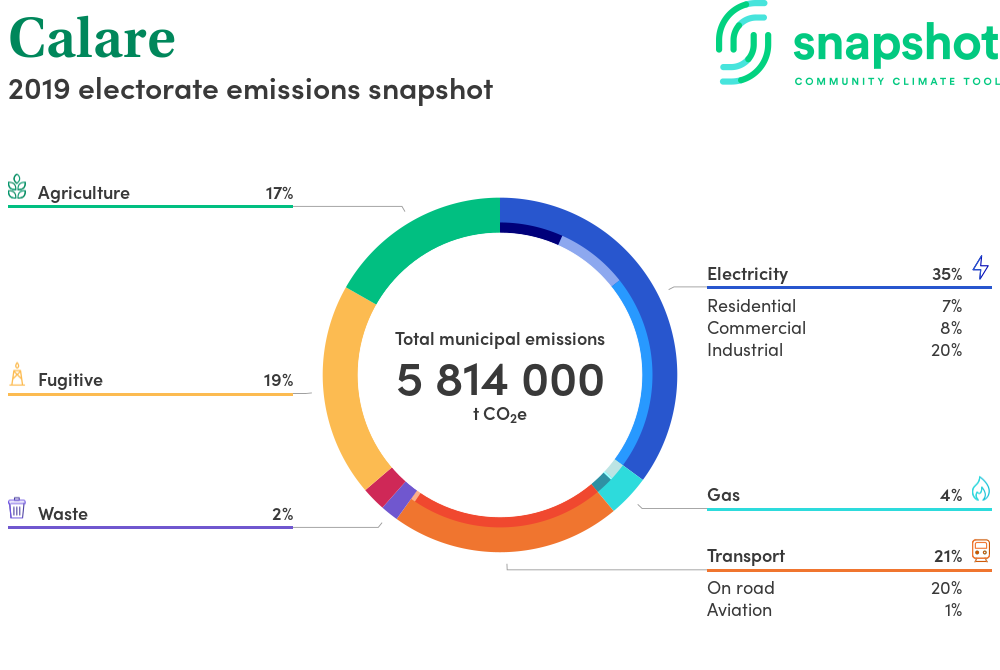The height and width of the screenshot is (670, 1000).
Task: Select the pale blue Commercial inner segment
Action: [591, 259]
